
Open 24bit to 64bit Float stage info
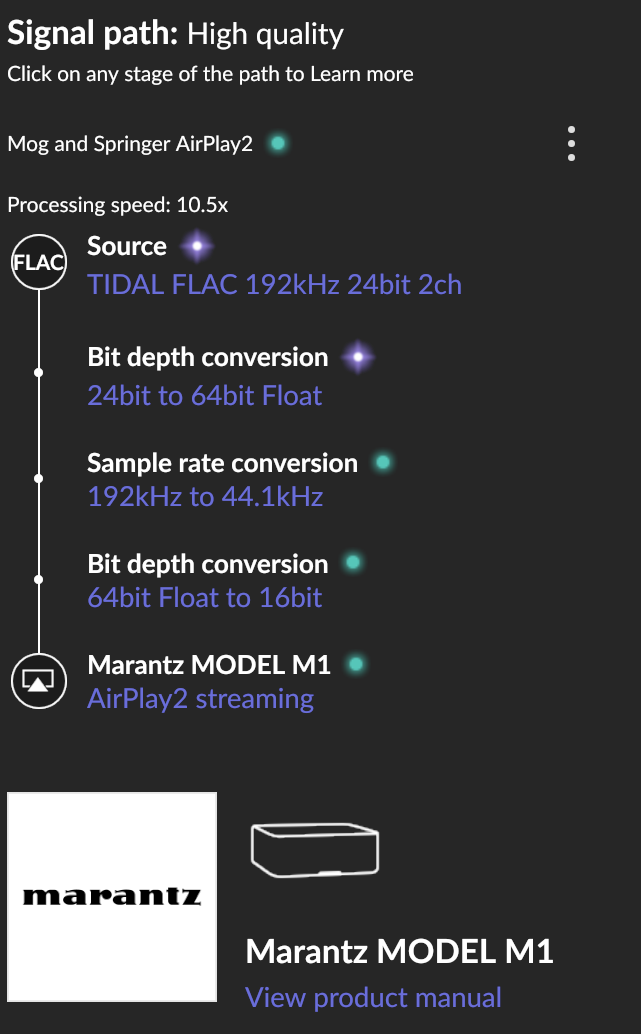(204, 396)
